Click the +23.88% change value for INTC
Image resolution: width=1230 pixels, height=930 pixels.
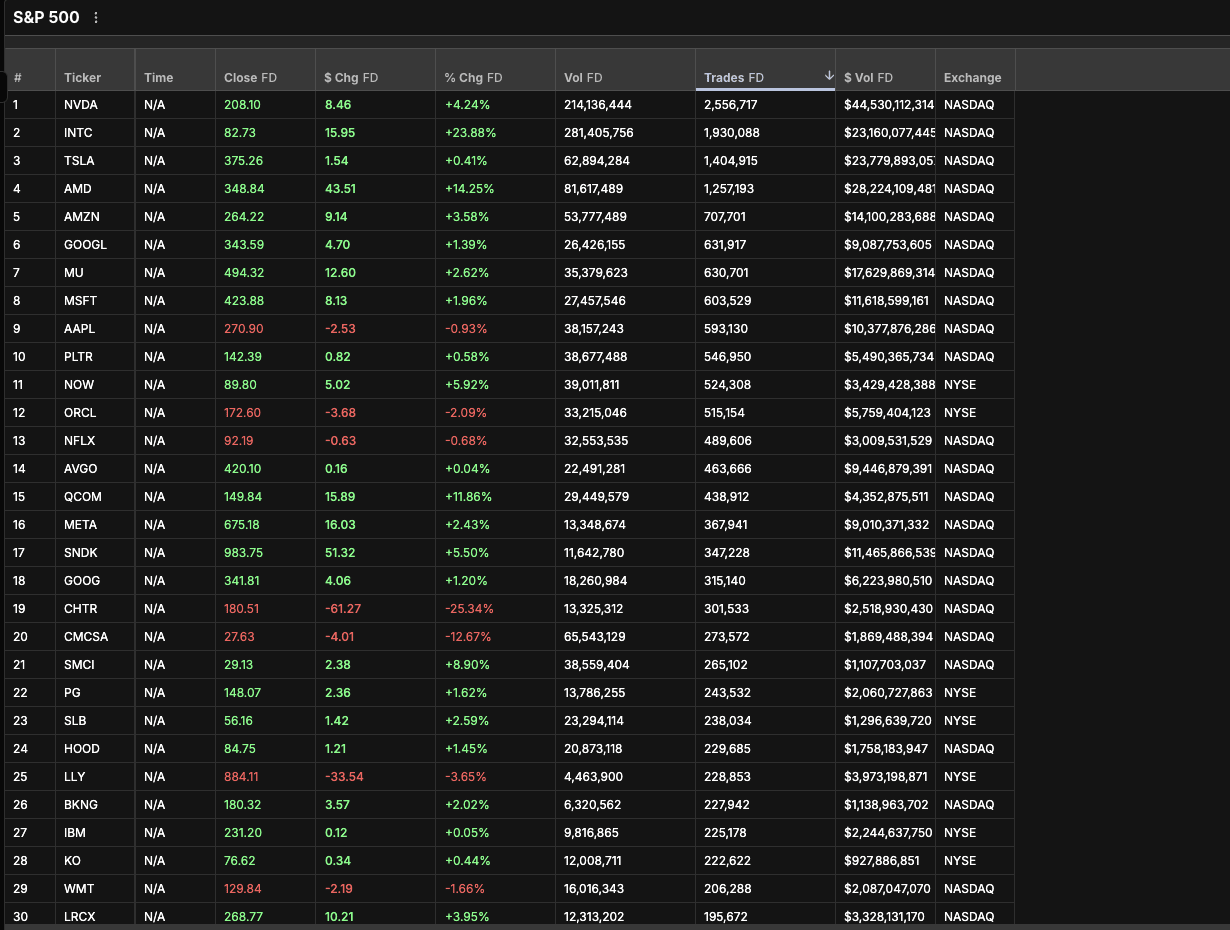click(470, 132)
